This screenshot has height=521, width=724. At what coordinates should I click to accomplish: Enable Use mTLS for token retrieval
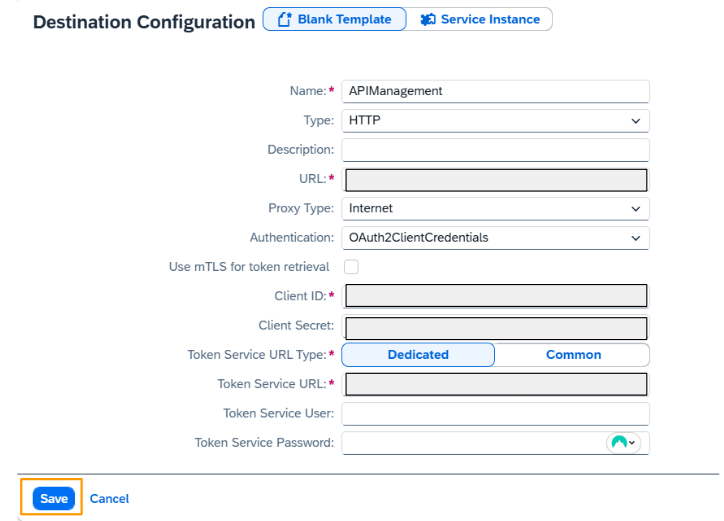tap(351, 267)
